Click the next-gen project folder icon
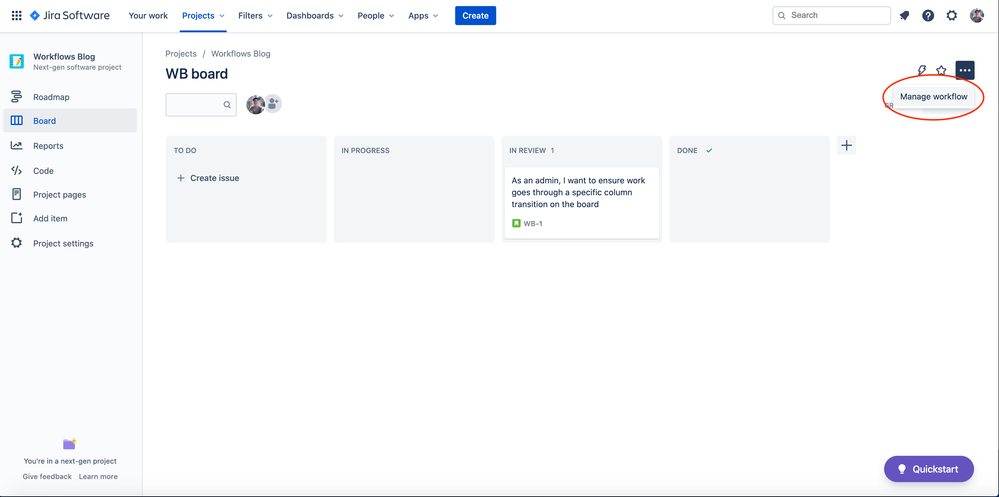The height and width of the screenshot is (497, 999). [69, 444]
